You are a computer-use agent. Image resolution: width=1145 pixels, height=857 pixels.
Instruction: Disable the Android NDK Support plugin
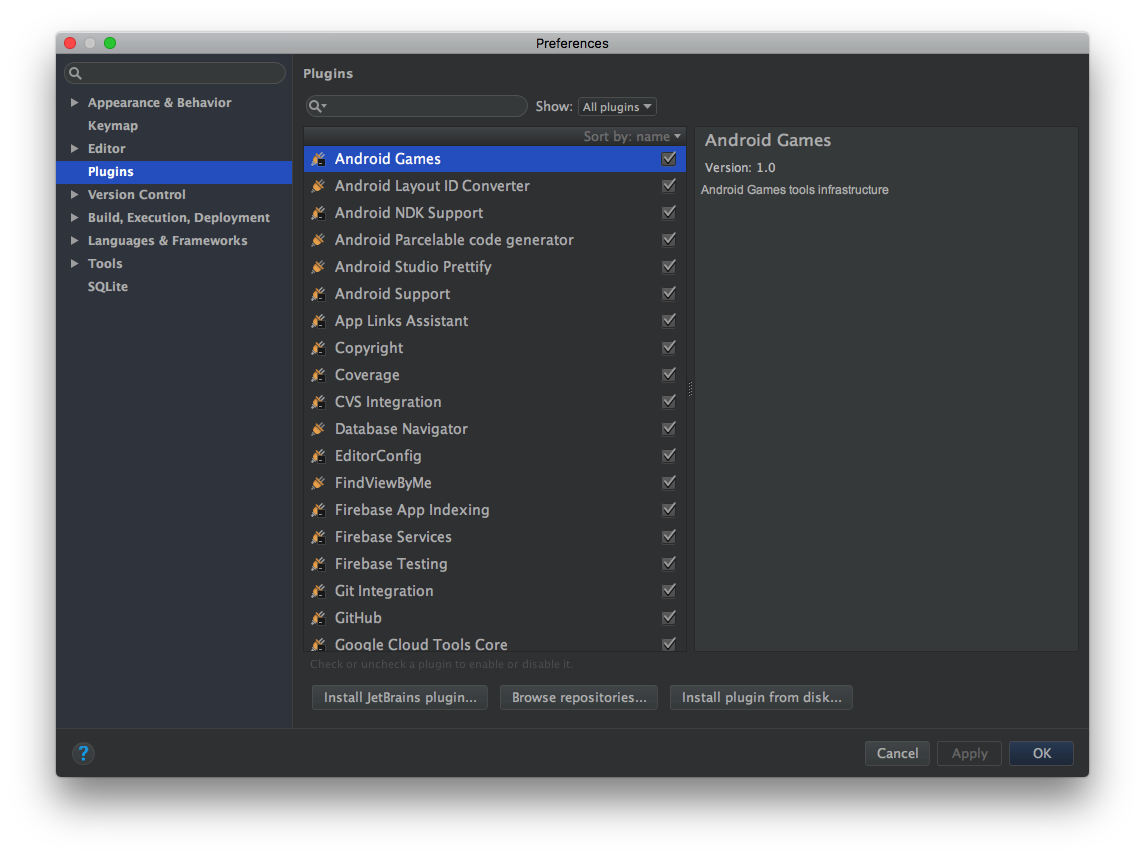pyautogui.click(x=669, y=213)
